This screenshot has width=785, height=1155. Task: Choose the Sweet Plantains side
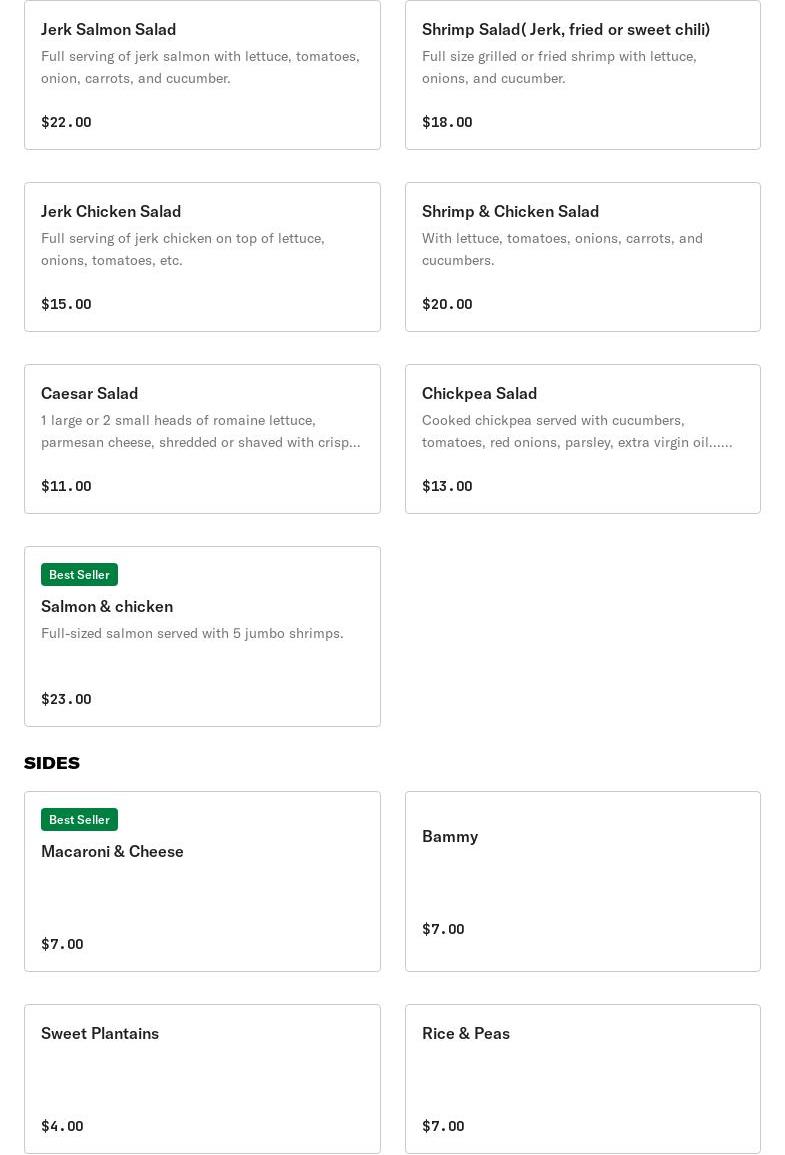point(100,1033)
